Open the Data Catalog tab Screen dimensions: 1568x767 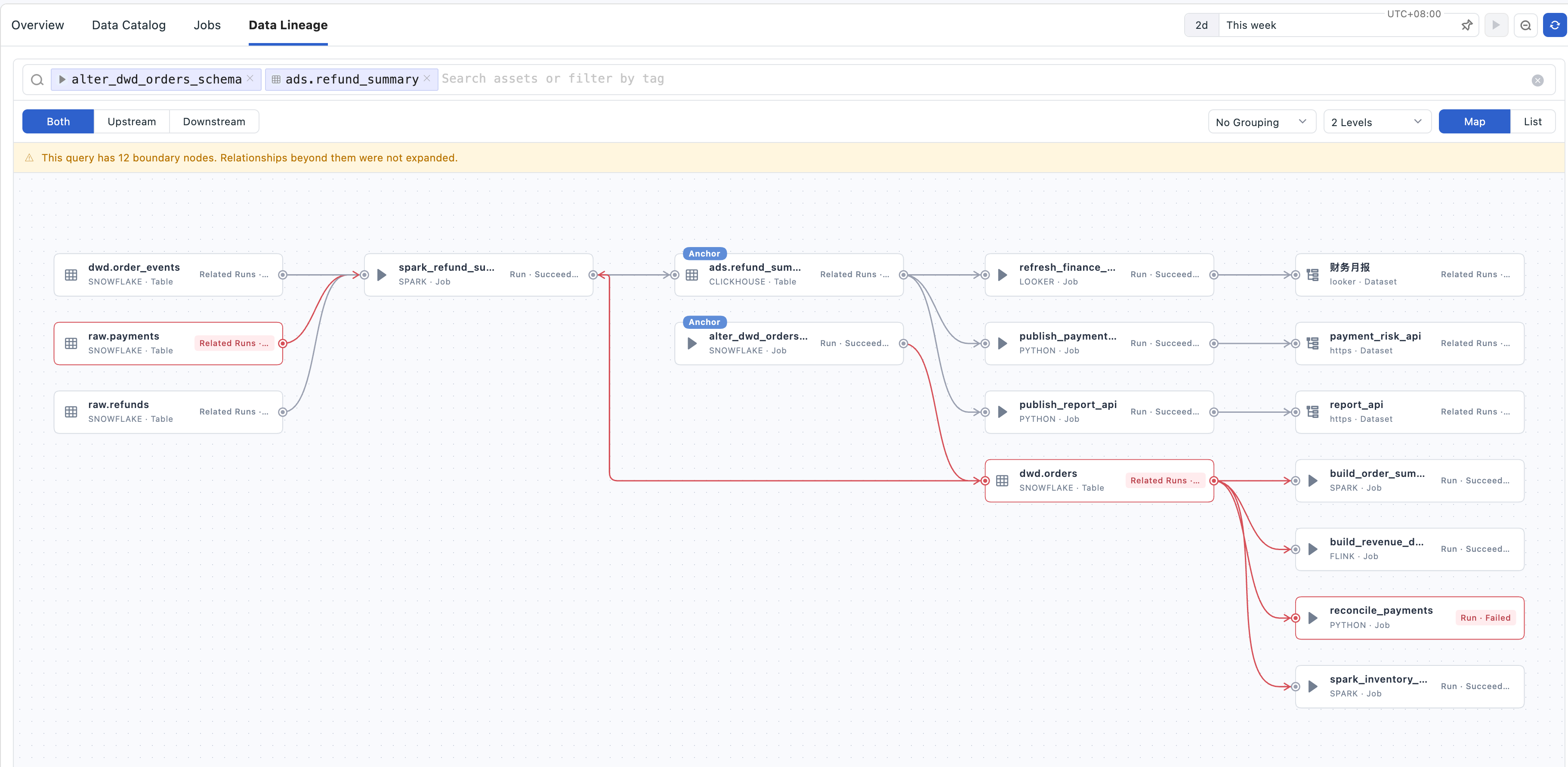coord(128,25)
